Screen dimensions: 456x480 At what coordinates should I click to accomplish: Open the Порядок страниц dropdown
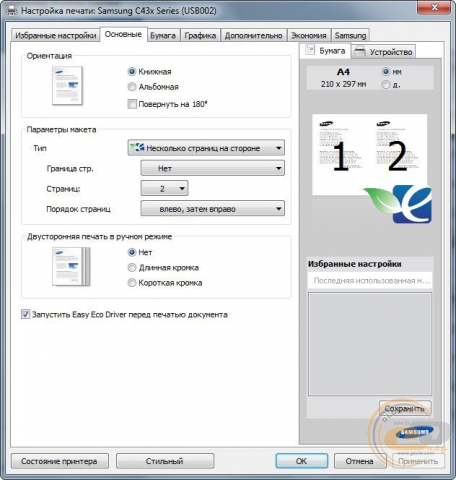pos(213,209)
